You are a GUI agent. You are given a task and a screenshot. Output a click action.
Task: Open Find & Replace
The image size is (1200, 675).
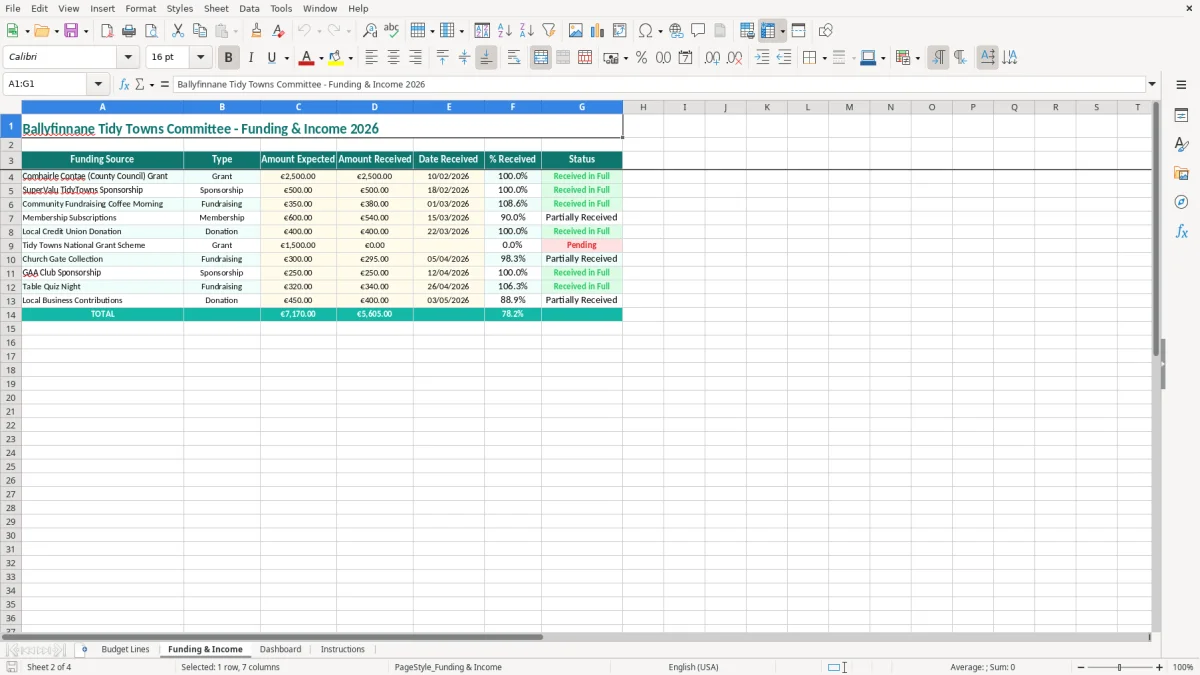click(370, 31)
